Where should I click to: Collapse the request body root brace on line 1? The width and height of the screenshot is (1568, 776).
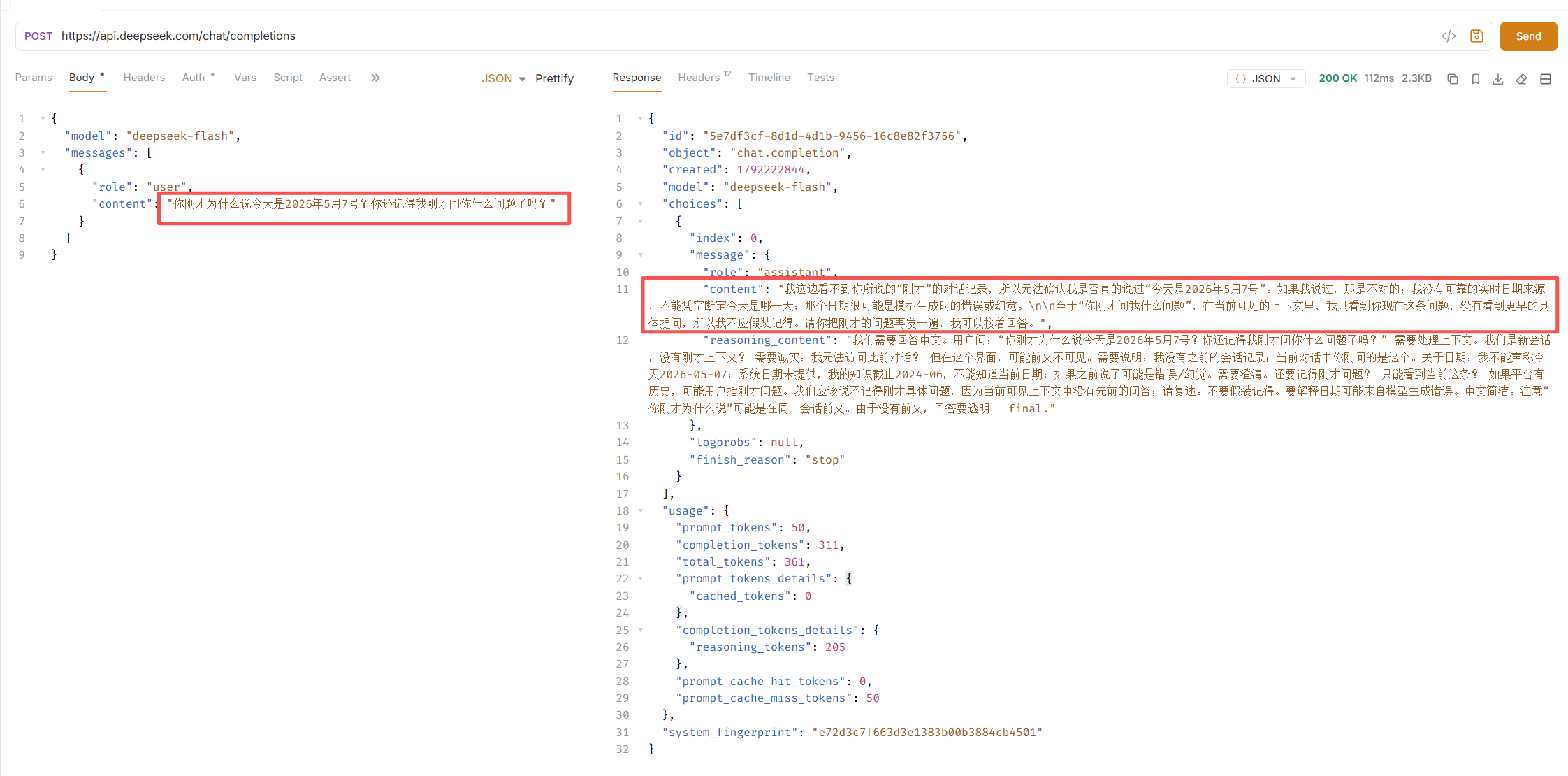coord(43,119)
